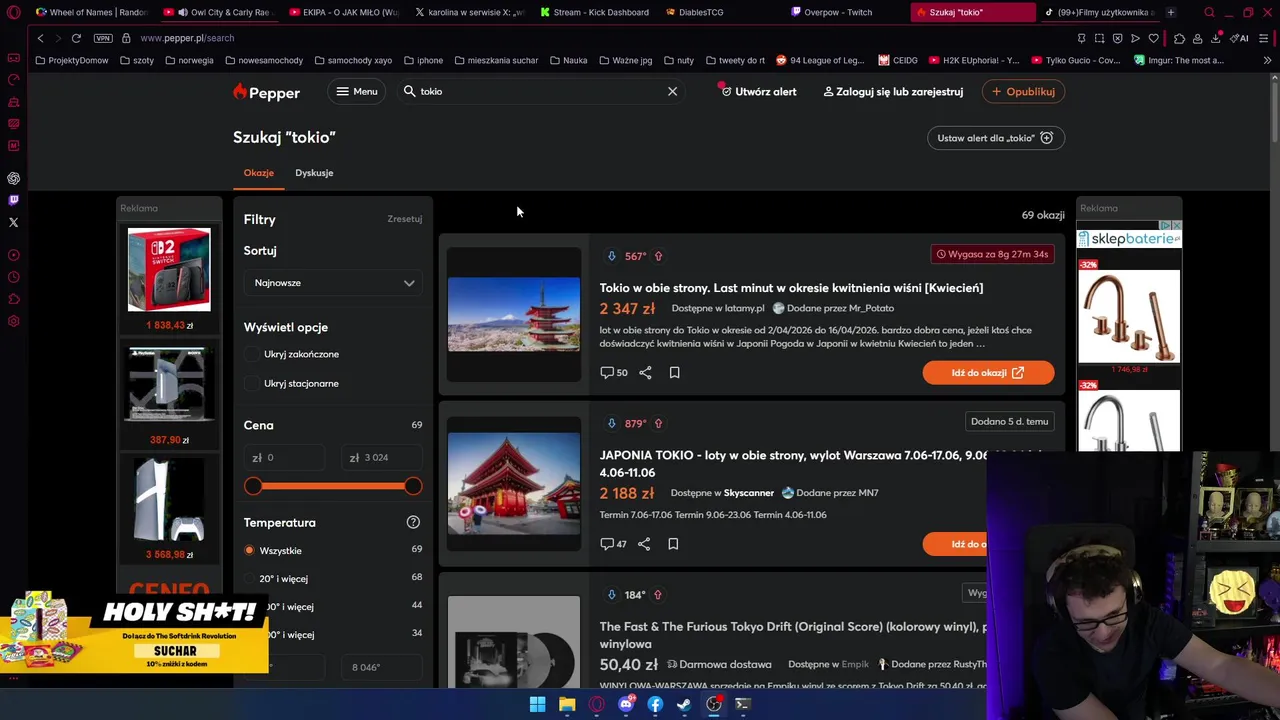The height and width of the screenshot is (720, 1280).
Task: Reload the page with refresh icon
Action: tap(75, 38)
